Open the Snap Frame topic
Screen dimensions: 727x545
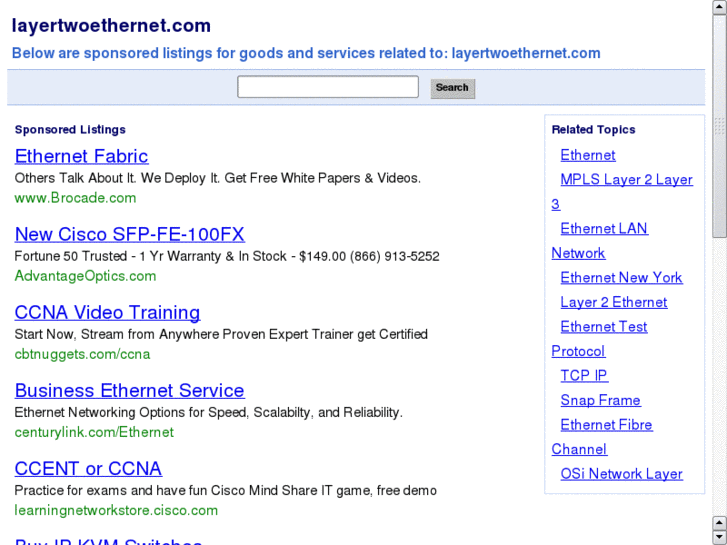600,400
